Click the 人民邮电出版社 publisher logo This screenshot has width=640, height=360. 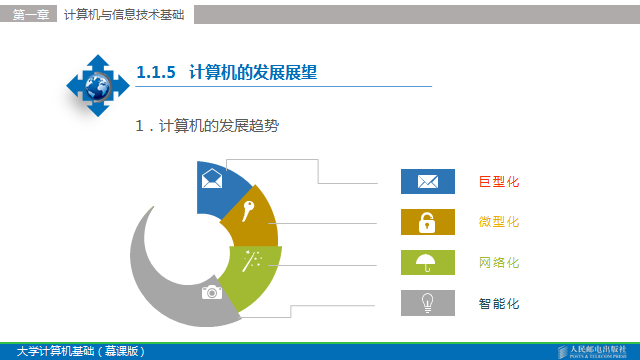592,351
